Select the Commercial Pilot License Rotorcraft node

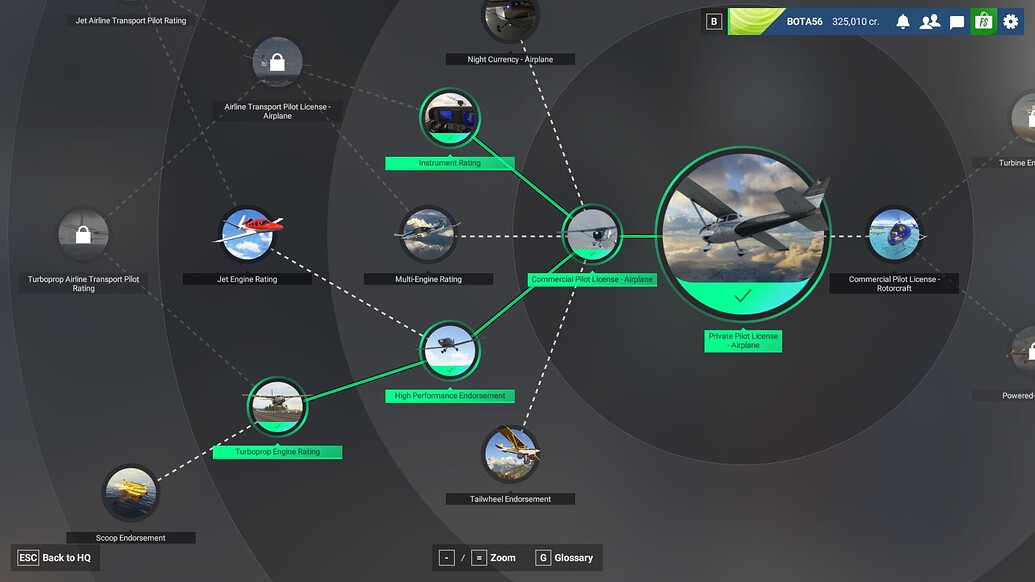point(894,234)
